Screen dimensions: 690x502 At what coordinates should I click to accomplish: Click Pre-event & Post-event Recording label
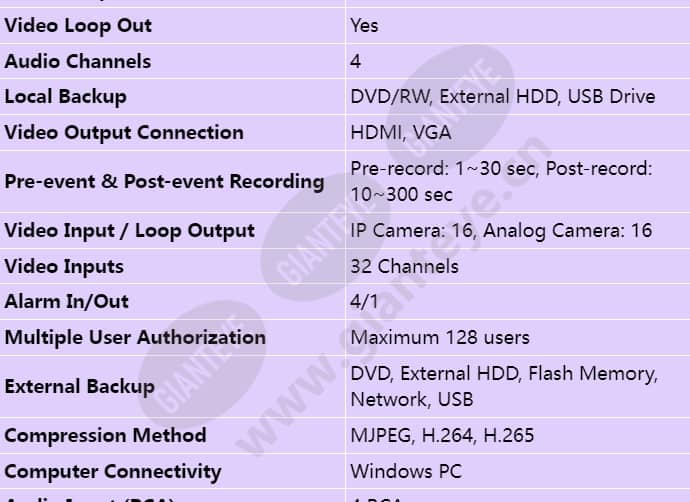(164, 182)
